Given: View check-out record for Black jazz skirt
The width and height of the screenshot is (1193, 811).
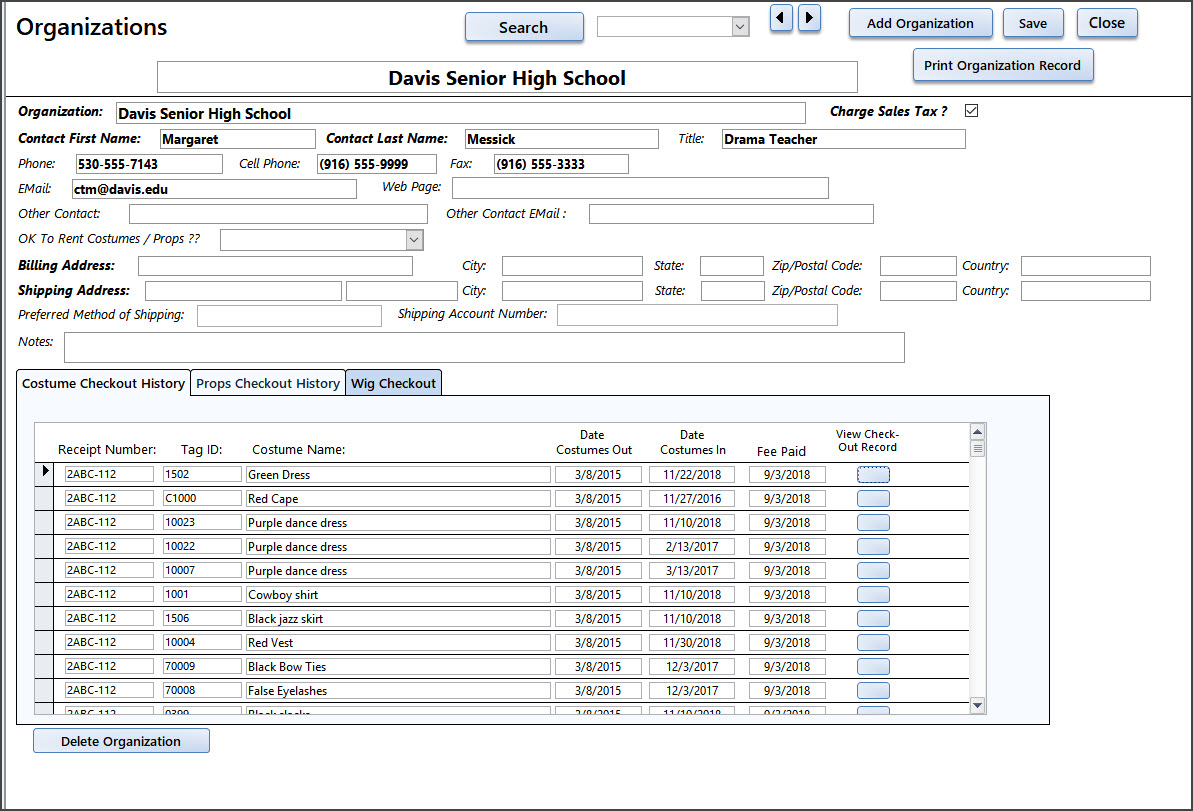Looking at the screenshot, I should point(873,619).
